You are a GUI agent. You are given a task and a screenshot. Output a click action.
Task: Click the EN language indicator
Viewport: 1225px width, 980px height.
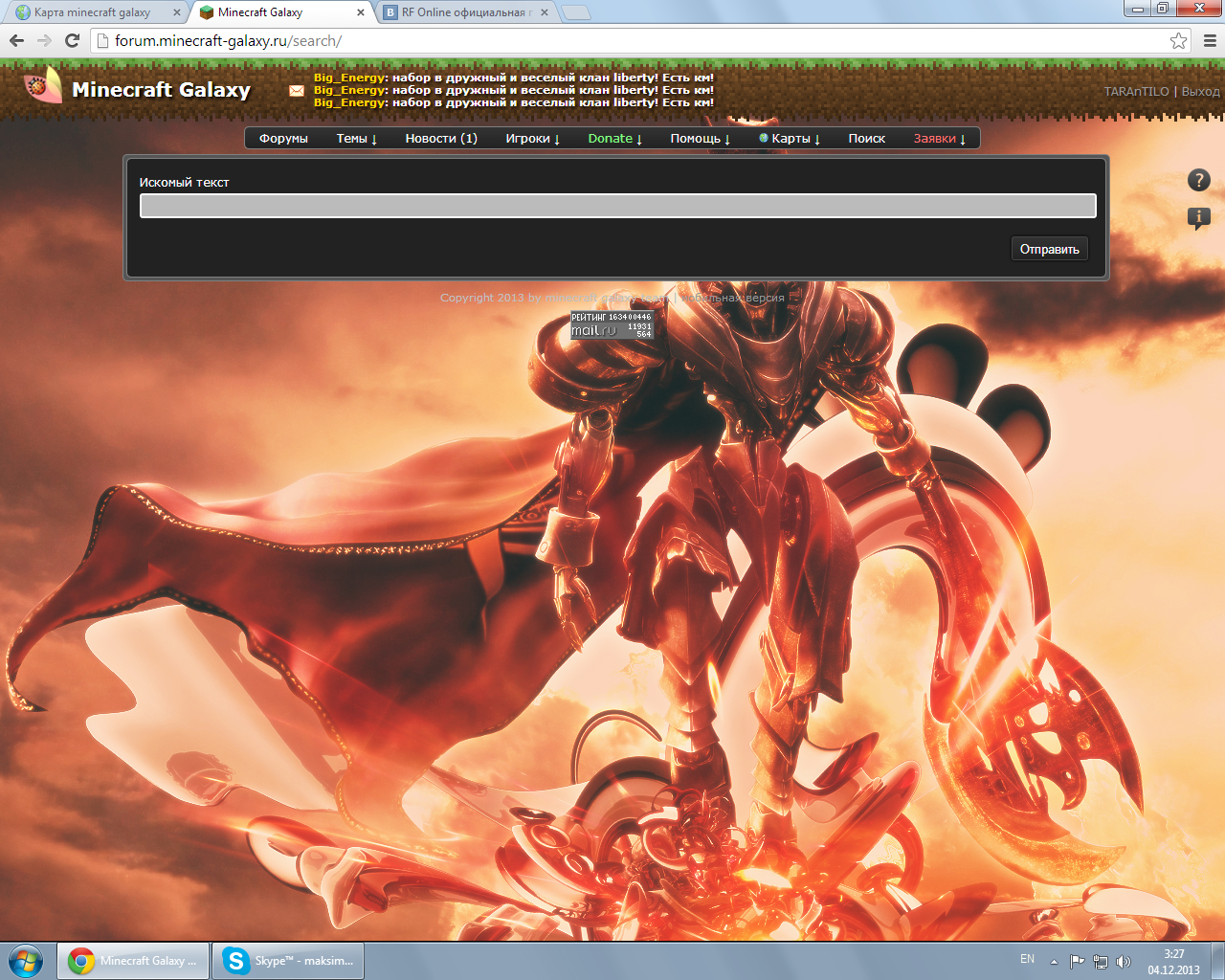tap(1027, 959)
